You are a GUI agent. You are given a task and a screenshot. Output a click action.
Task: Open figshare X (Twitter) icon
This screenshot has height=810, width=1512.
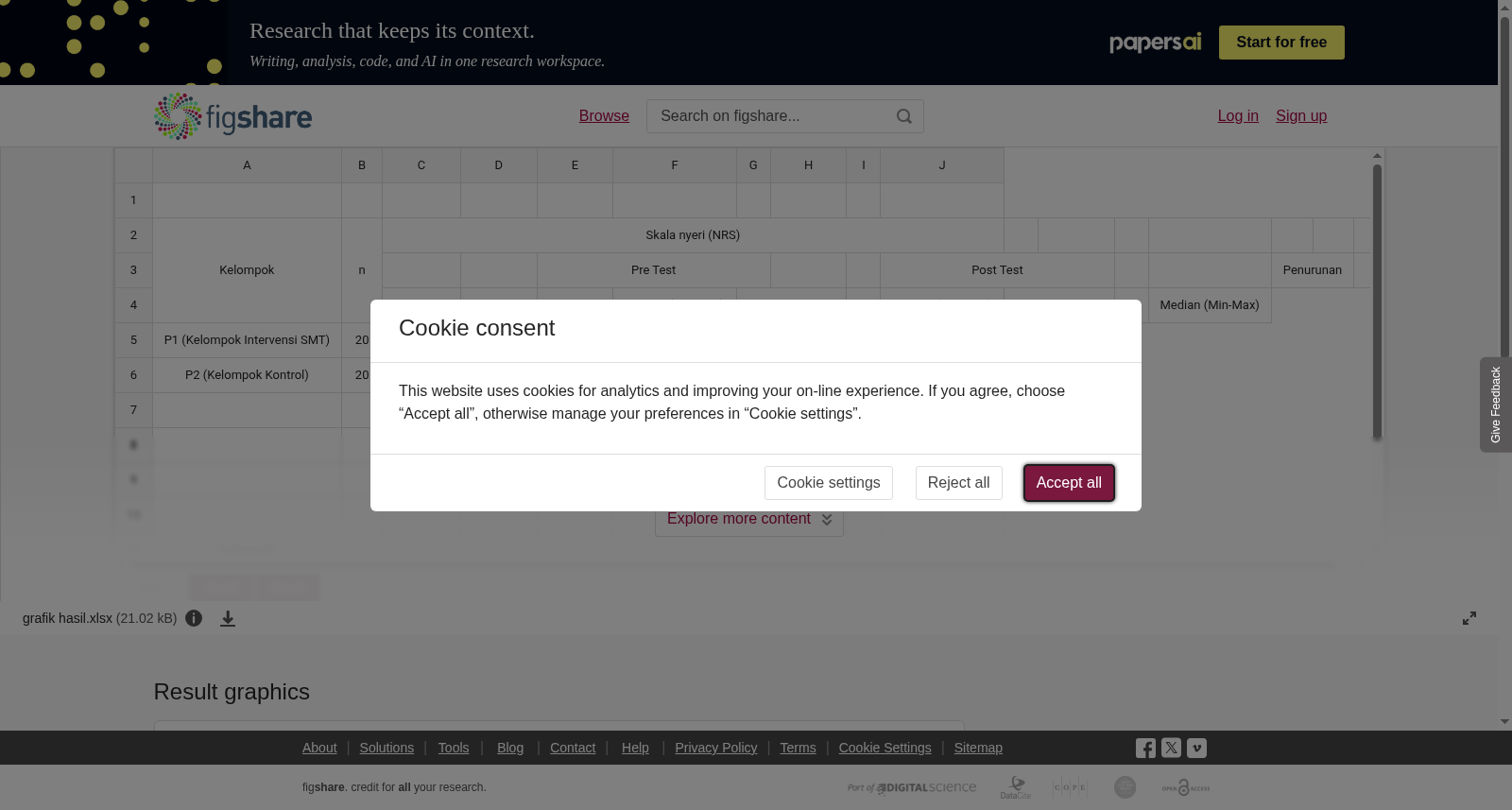[x=1171, y=748]
